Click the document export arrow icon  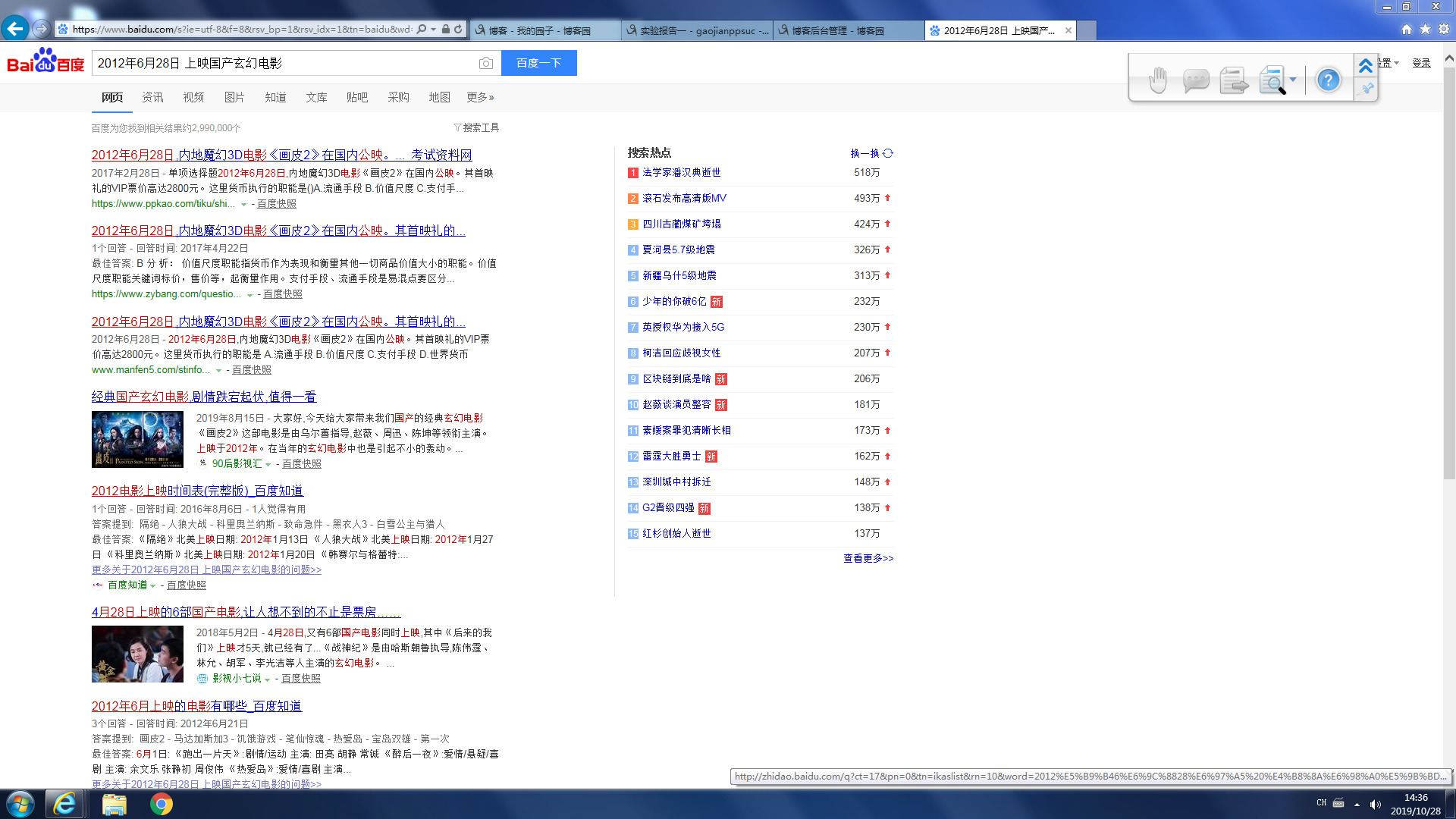(1234, 80)
